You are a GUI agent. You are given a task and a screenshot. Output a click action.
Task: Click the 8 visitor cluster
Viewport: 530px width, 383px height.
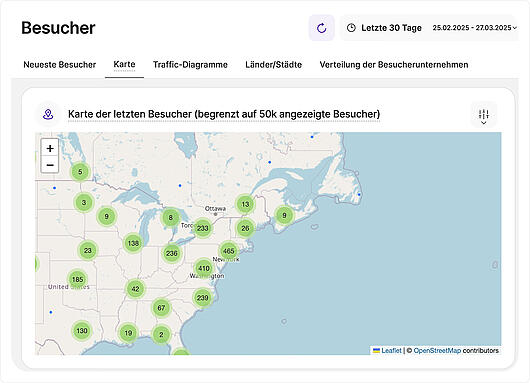pyautogui.click(x=170, y=218)
